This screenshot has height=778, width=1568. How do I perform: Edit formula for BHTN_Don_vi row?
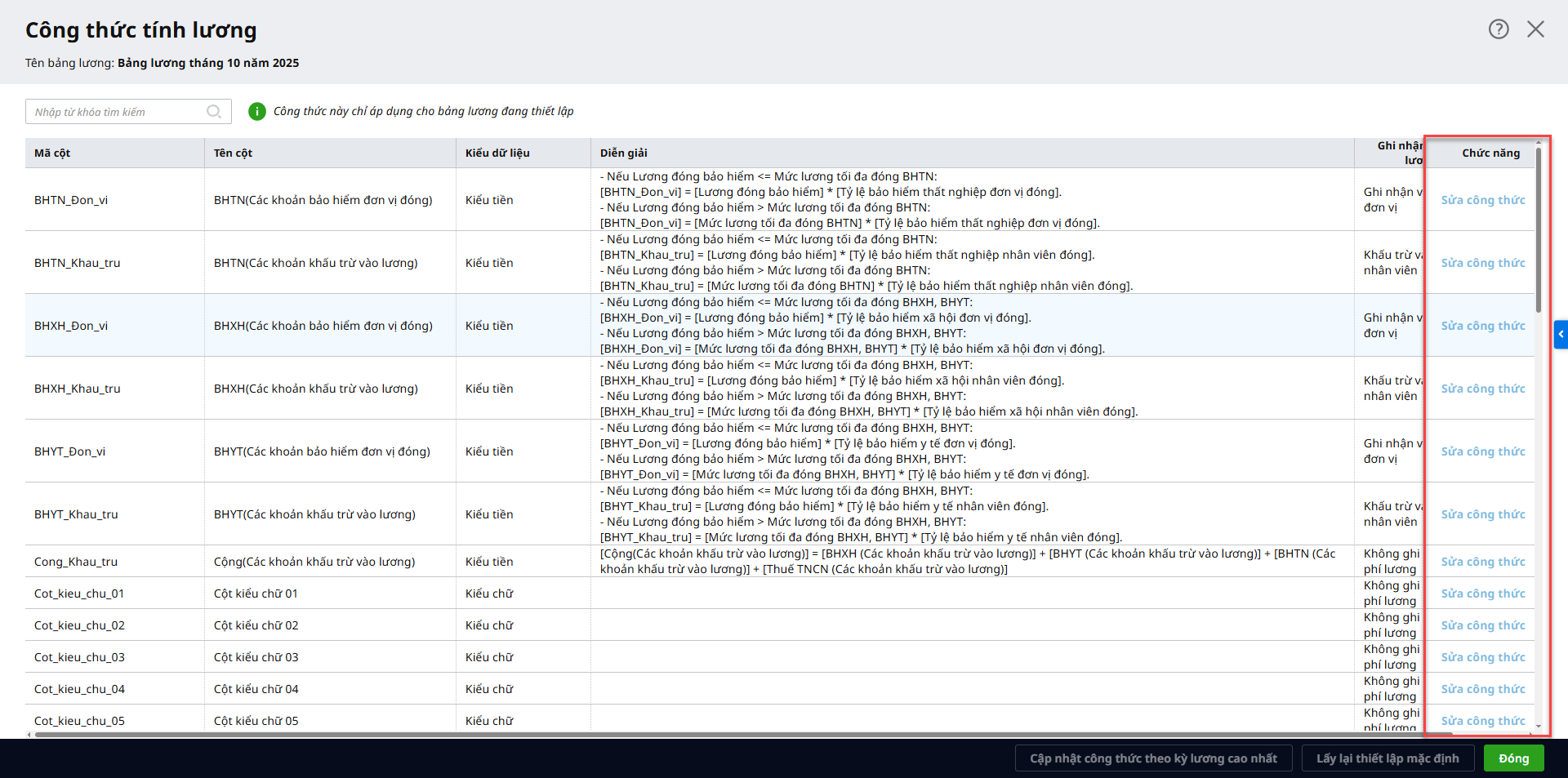tap(1482, 200)
